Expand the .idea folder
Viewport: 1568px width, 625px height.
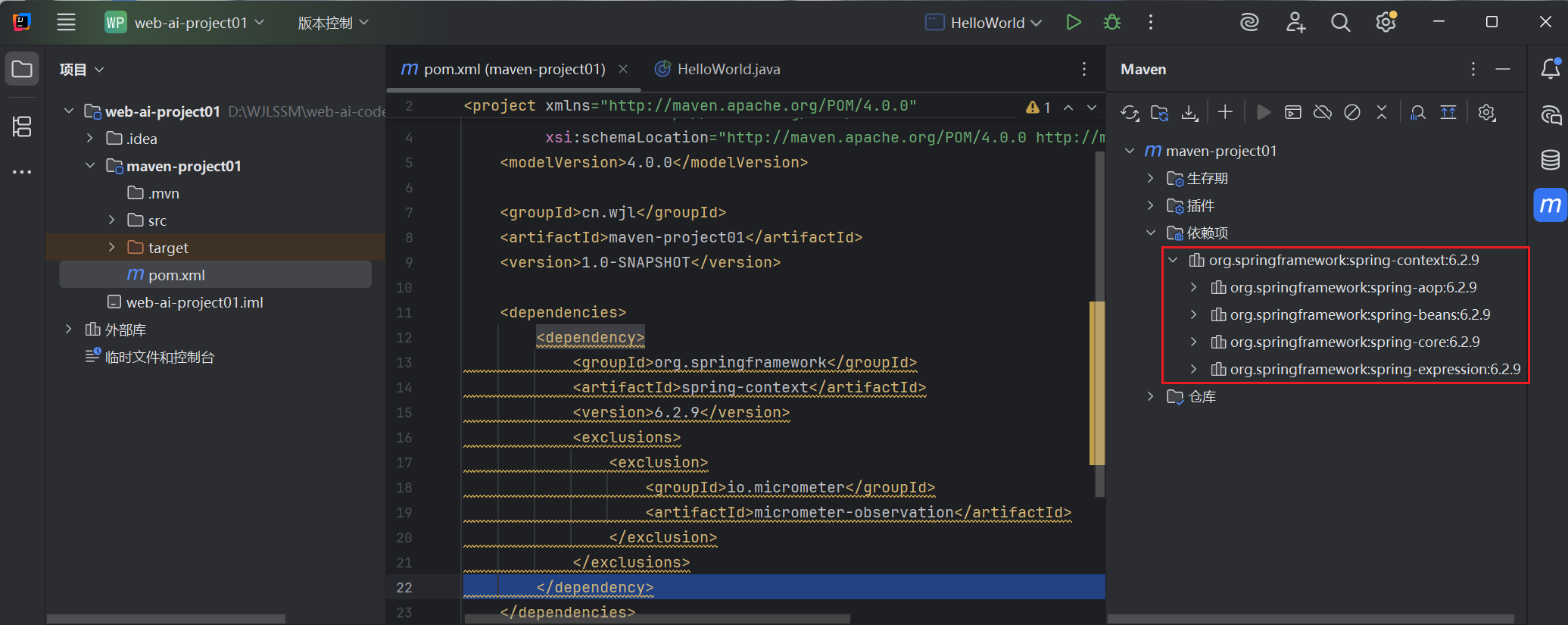click(90, 139)
